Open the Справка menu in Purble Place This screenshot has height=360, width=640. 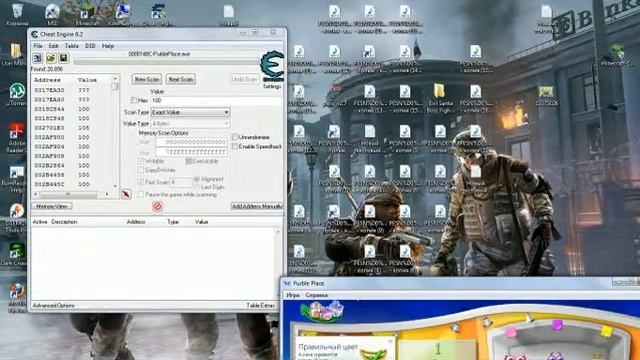[317, 295]
